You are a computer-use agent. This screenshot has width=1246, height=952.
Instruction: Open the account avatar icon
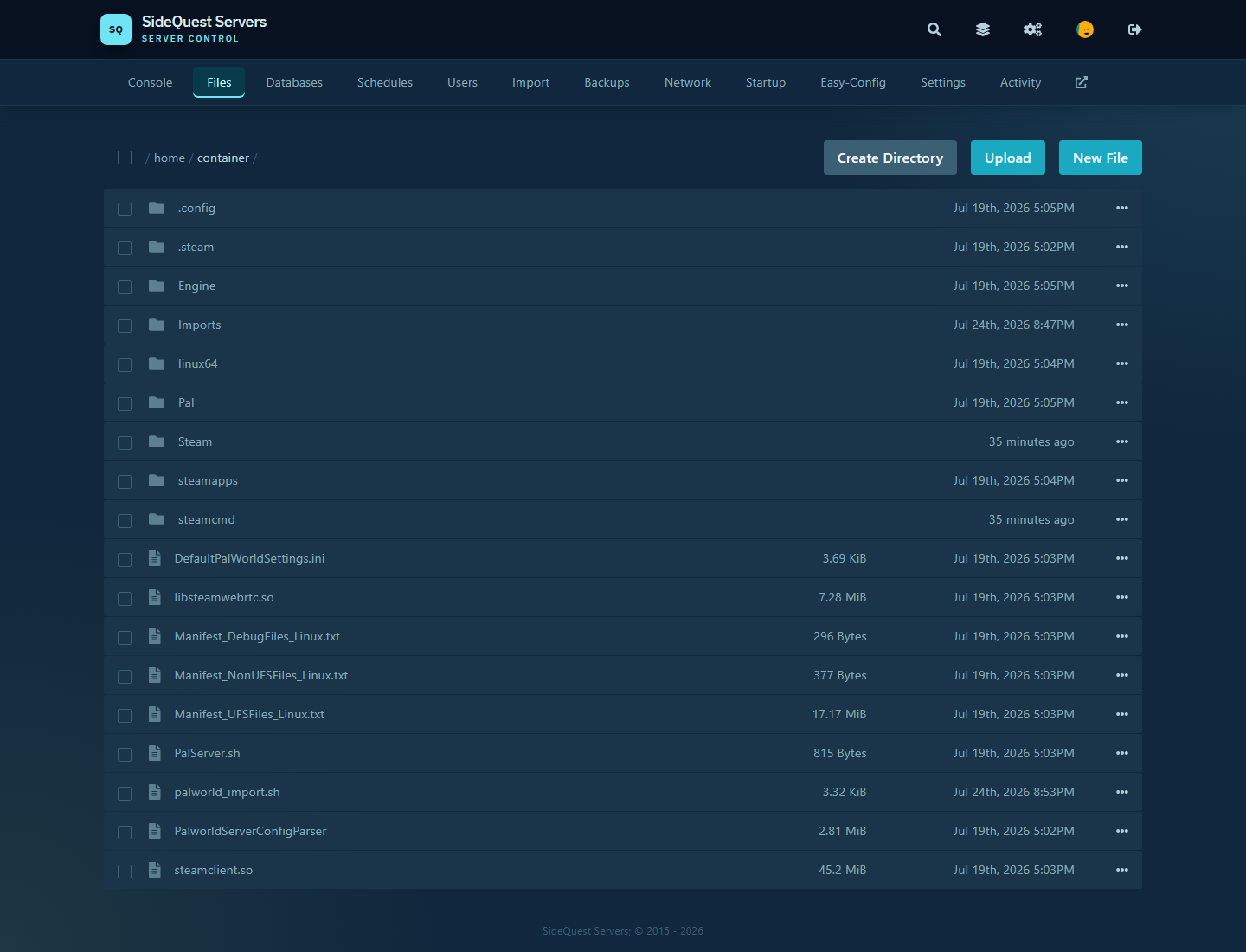1085,29
